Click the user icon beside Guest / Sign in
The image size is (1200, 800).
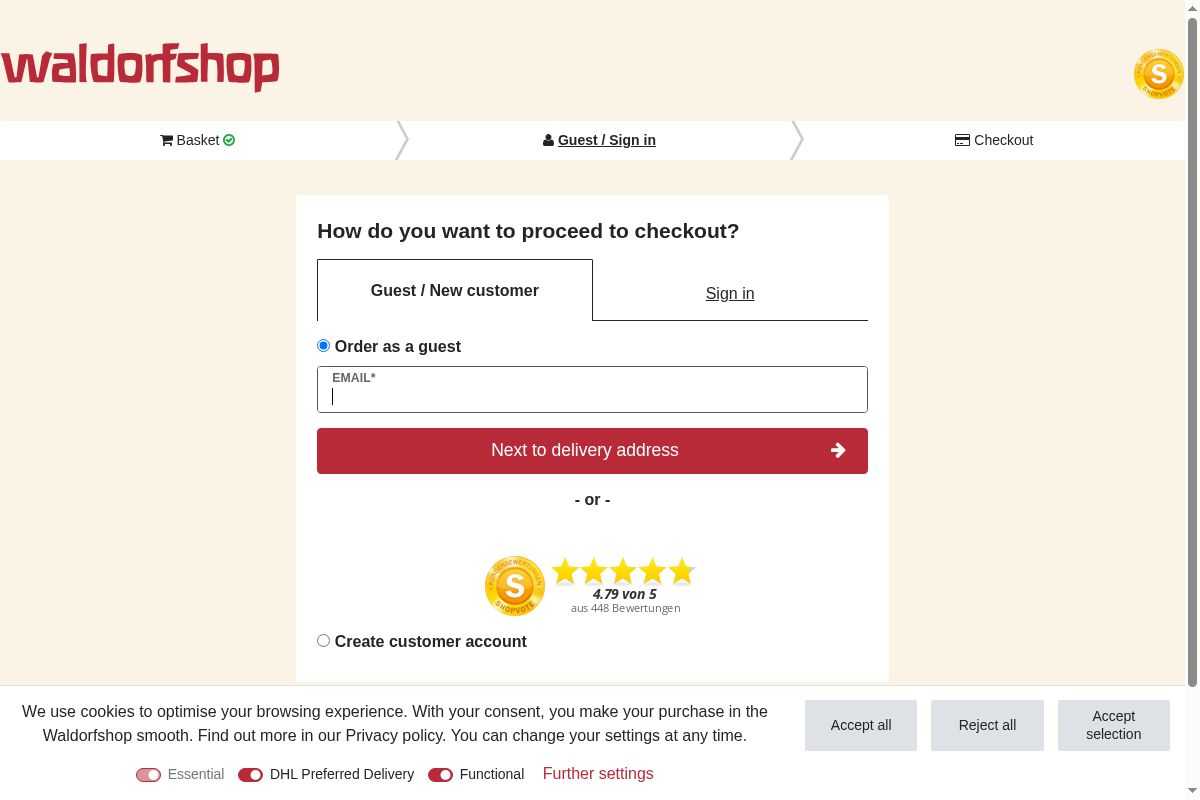[548, 140]
